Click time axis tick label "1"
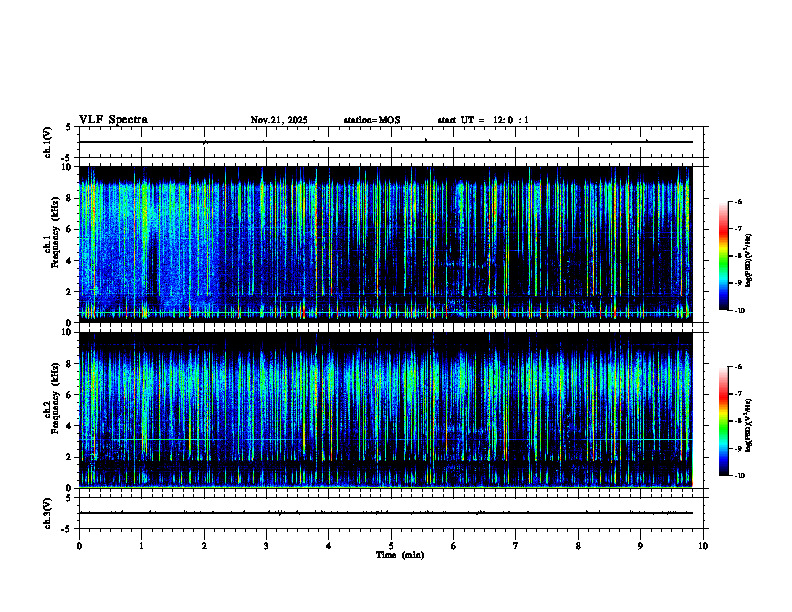Image resolution: width=792 pixels, height=612 pixels. tap(141, 546)
